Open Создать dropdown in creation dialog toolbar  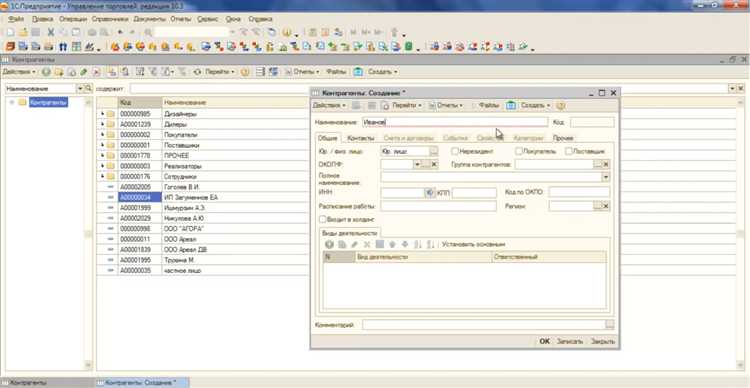pos(536,105)
